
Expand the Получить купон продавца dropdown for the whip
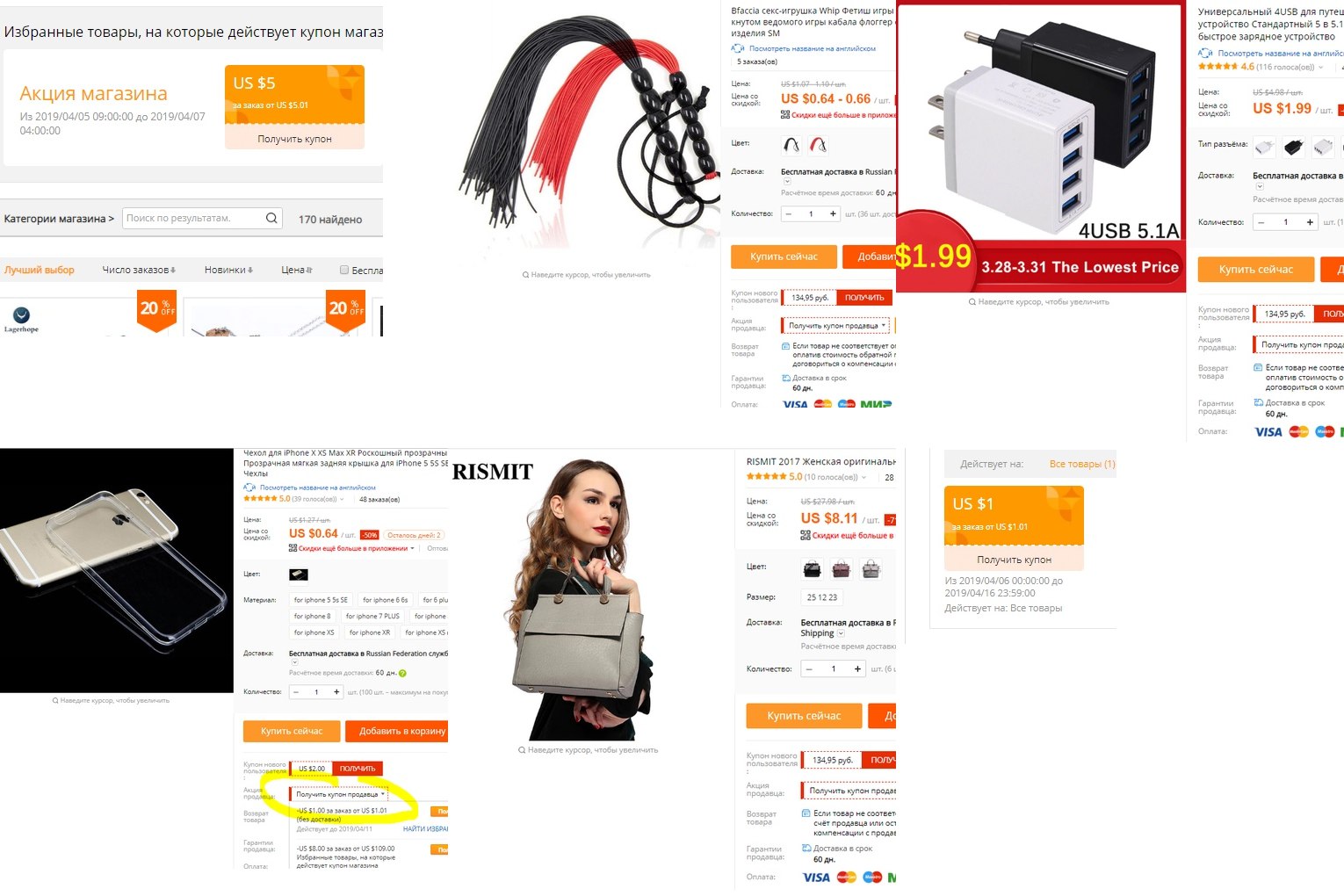(x=837, y=326)
